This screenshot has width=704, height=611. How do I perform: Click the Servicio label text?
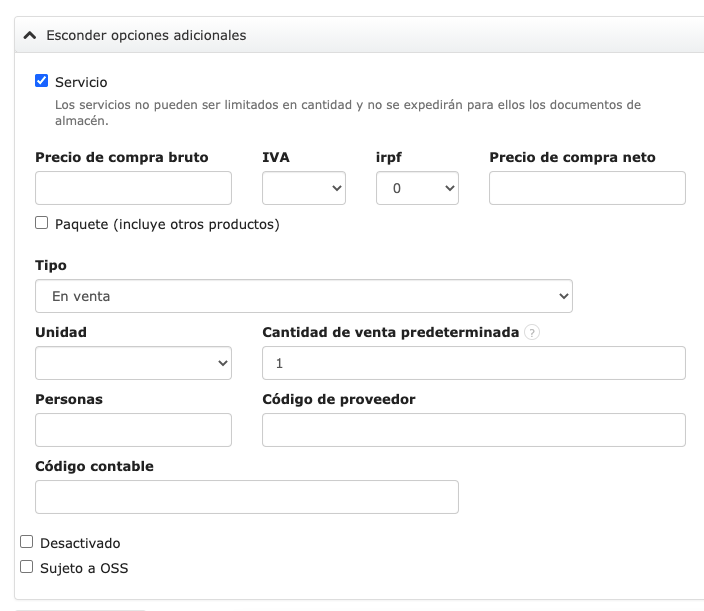(81, 82)
